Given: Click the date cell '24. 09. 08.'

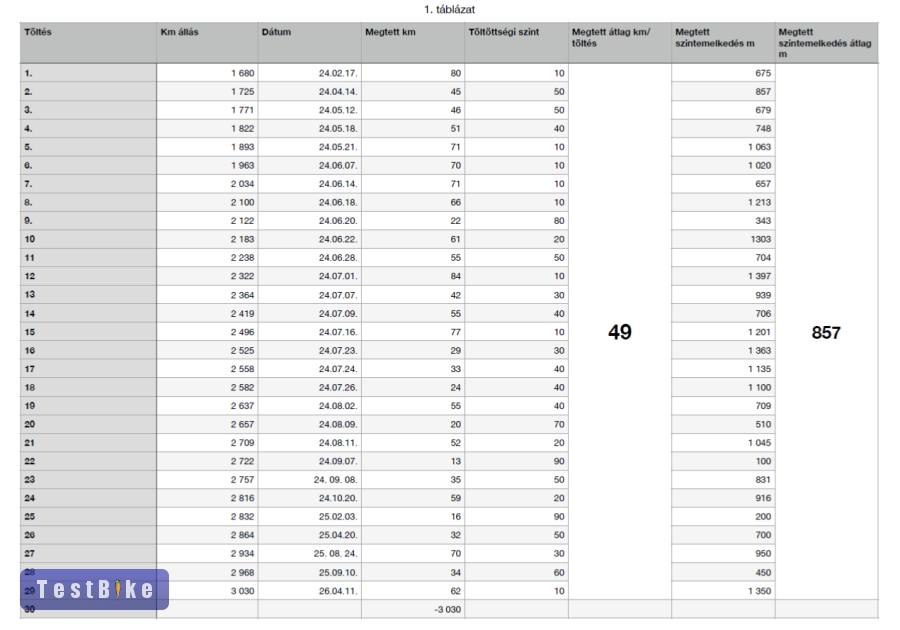Looking at the screenshot, I should click(x=310, y=479).
